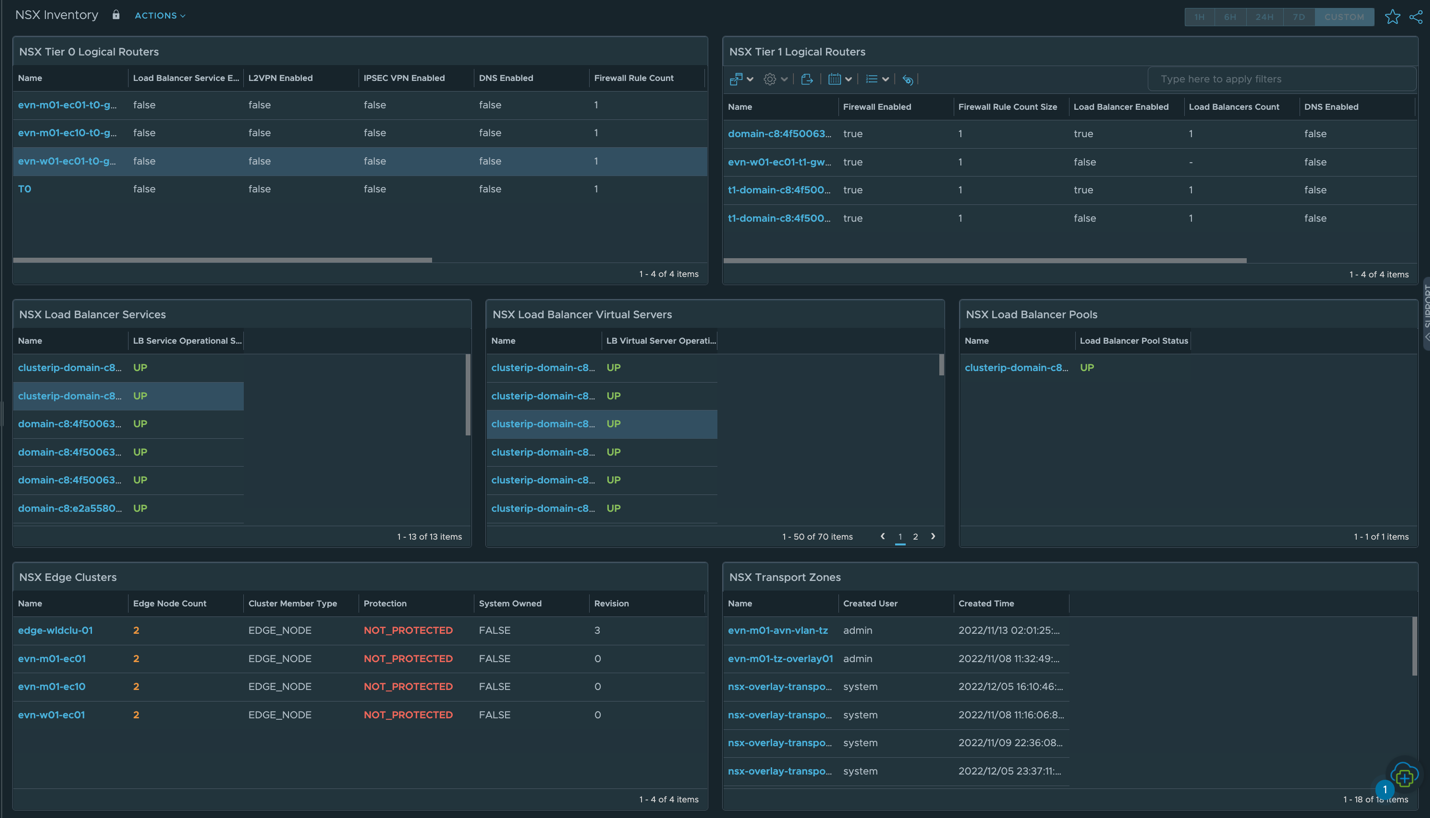This screenshot has height=818, width=1430.
Task: Sort Edge Clusters by Edge Node Count column
Action: [170, 604]
